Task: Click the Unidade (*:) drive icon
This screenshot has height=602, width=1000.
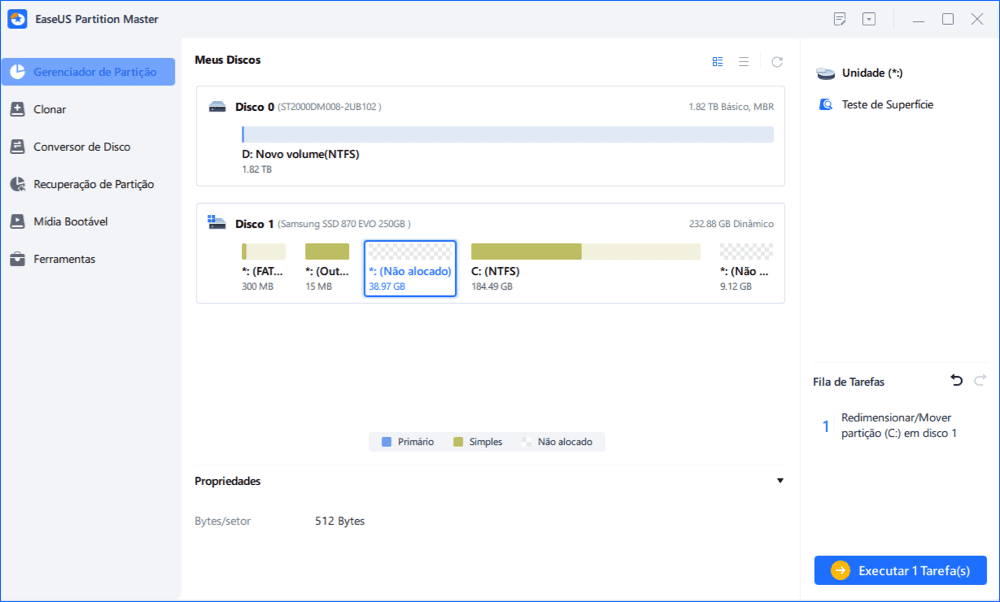Action: [825, 73]
